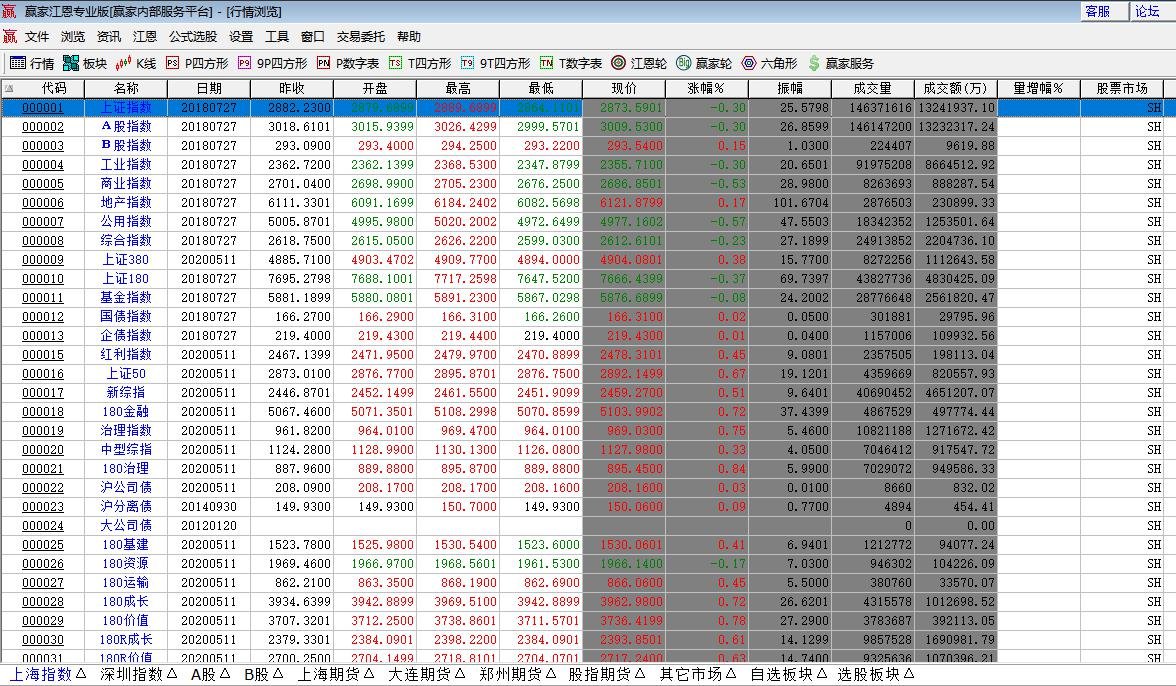
Task: Open 赢家服务 from the toolbar
Action: click(x=841, y=64)
